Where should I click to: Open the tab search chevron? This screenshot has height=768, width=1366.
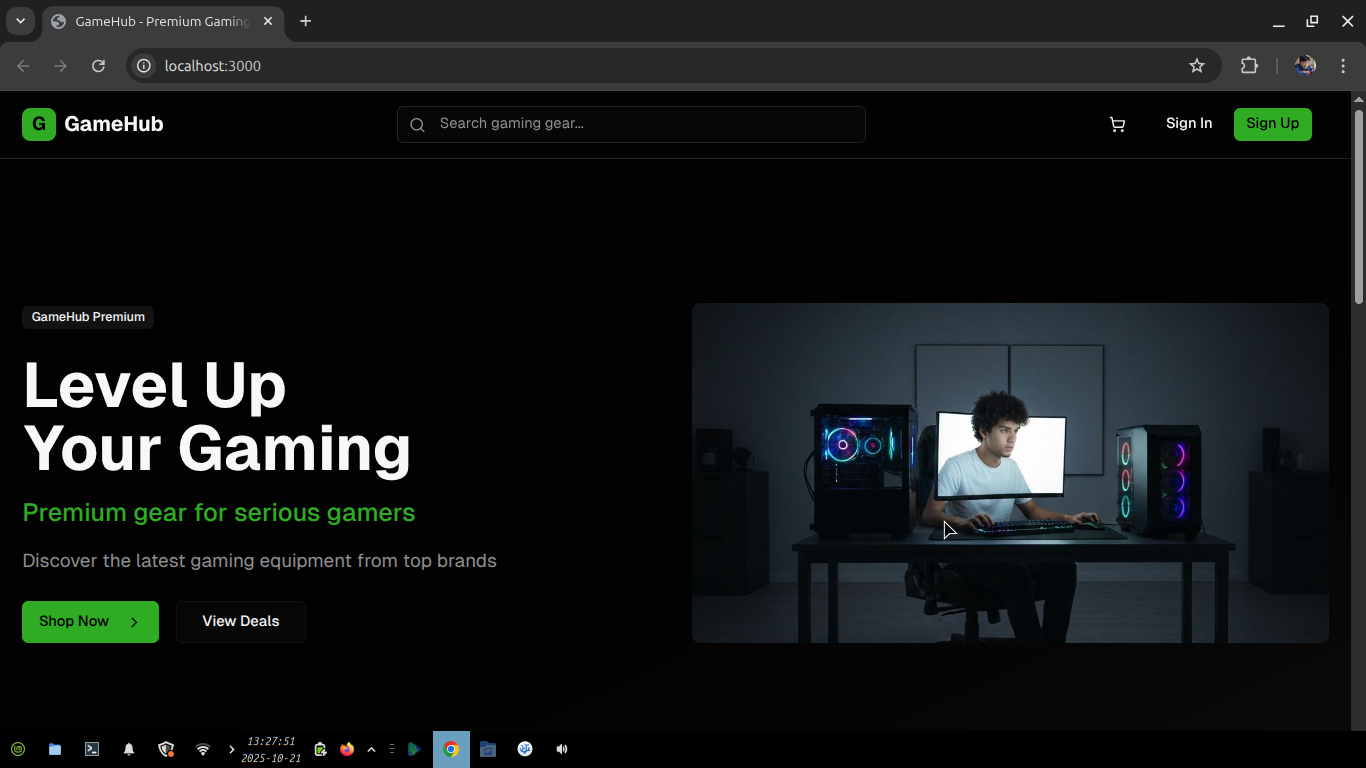pos(20,20)
